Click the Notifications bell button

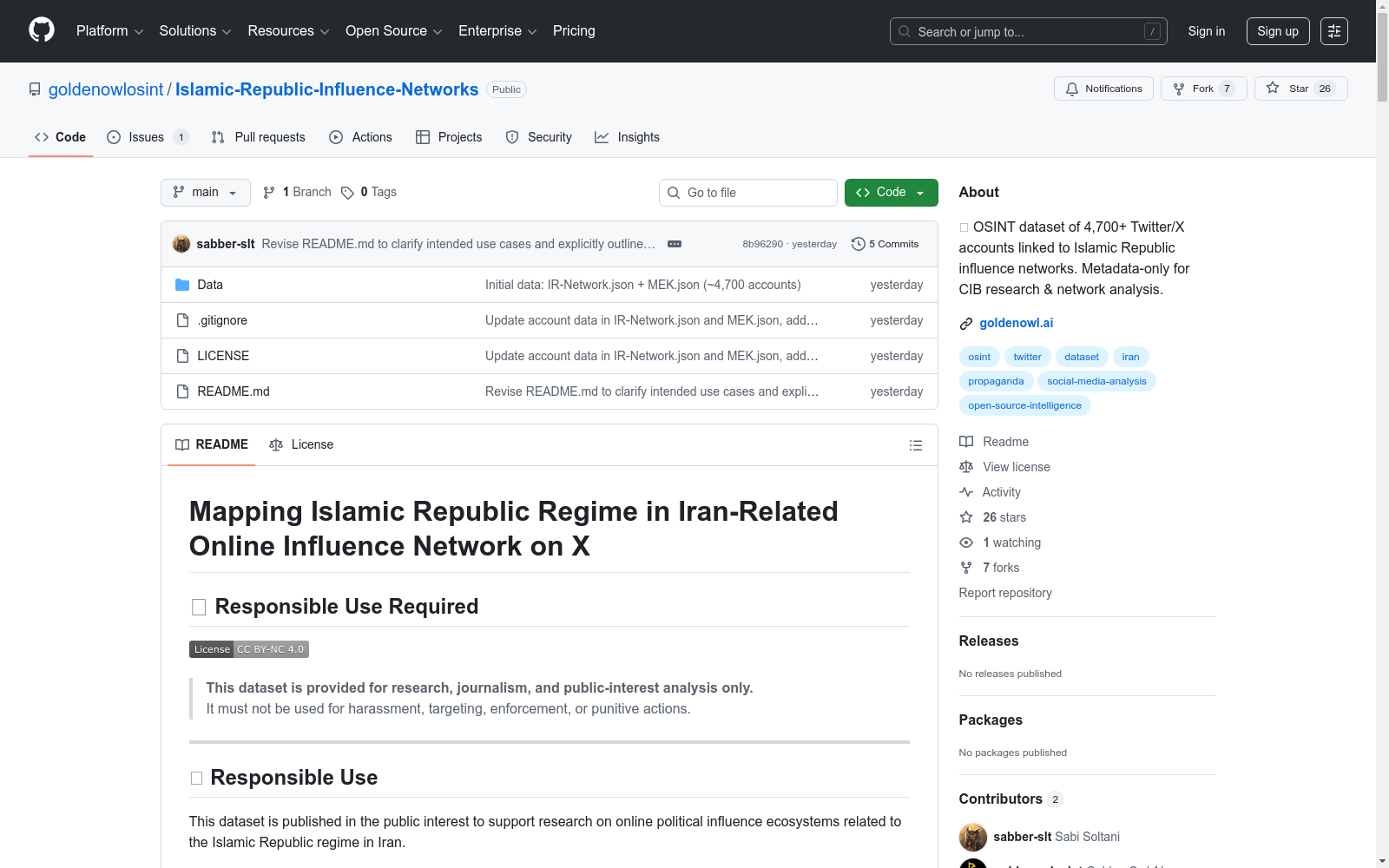1103,89
